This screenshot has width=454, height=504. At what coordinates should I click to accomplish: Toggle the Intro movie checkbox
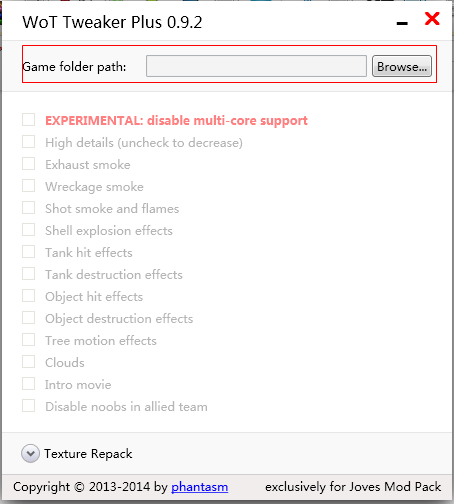28,384
